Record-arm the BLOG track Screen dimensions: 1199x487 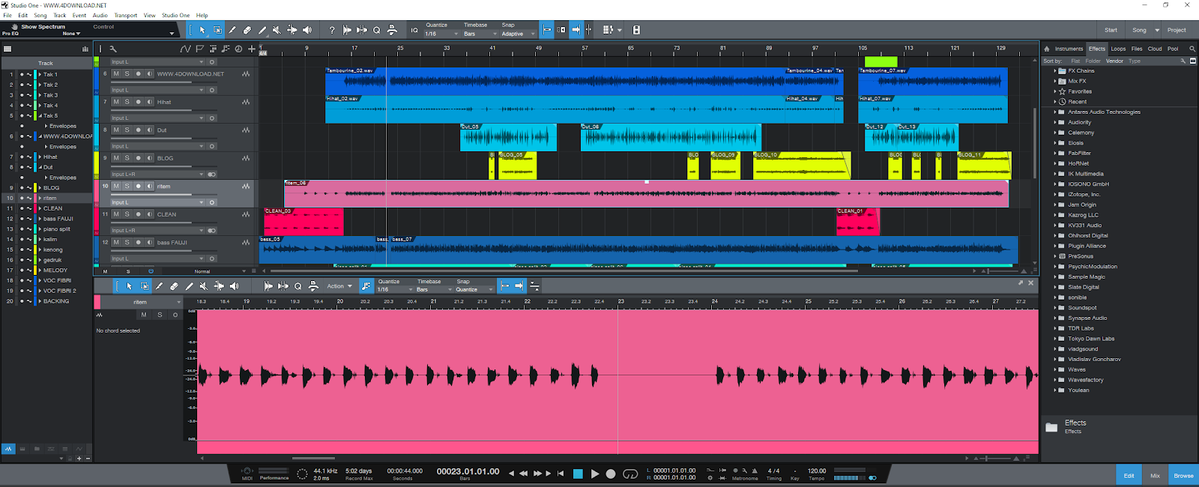point(138,158)
